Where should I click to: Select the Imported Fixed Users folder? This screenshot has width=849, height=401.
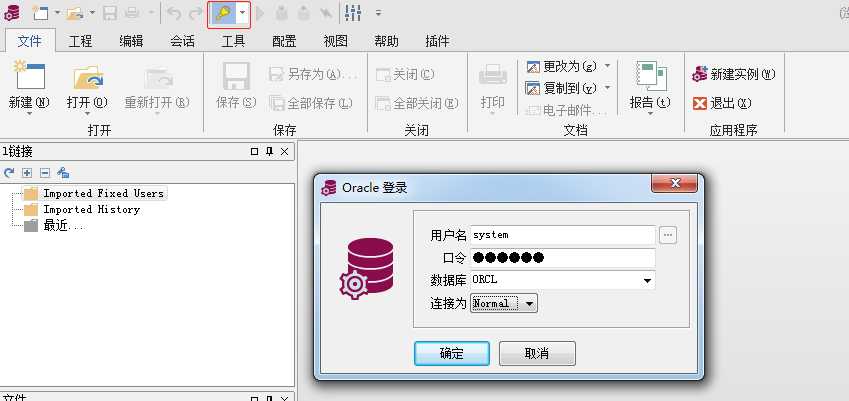point(94,193)
